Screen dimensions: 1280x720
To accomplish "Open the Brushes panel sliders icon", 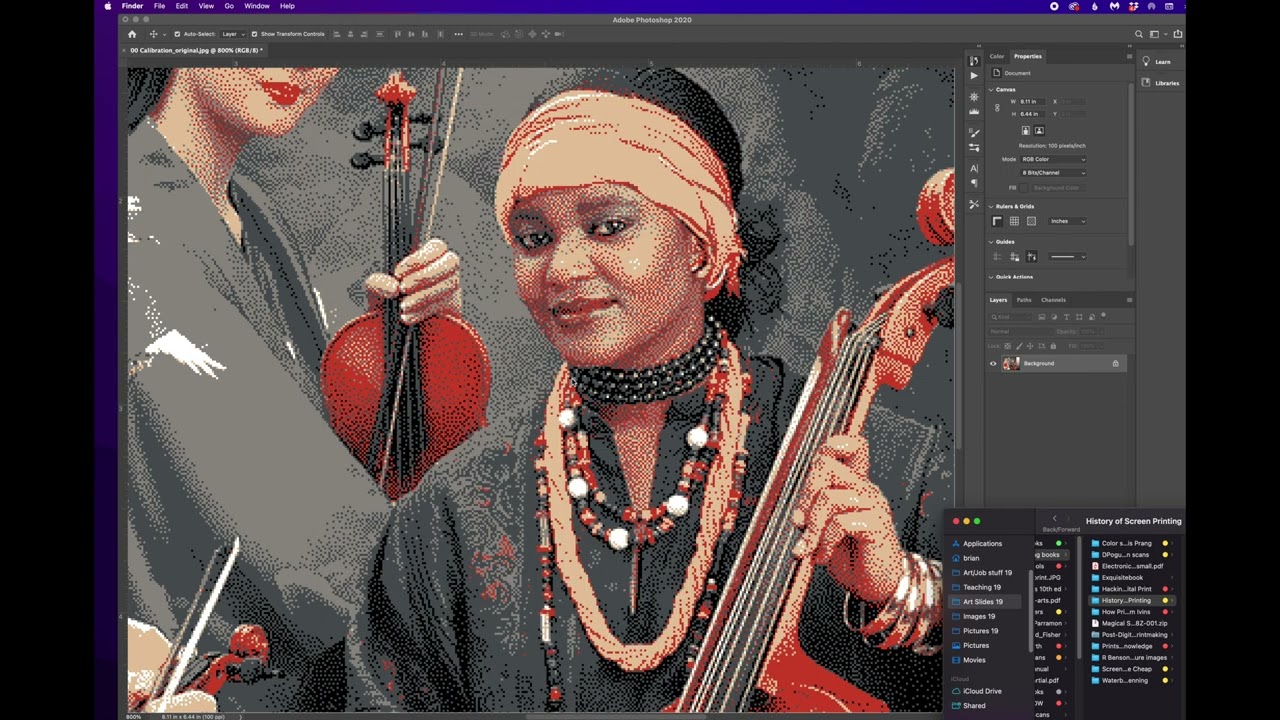I will (x=974, y=147).
